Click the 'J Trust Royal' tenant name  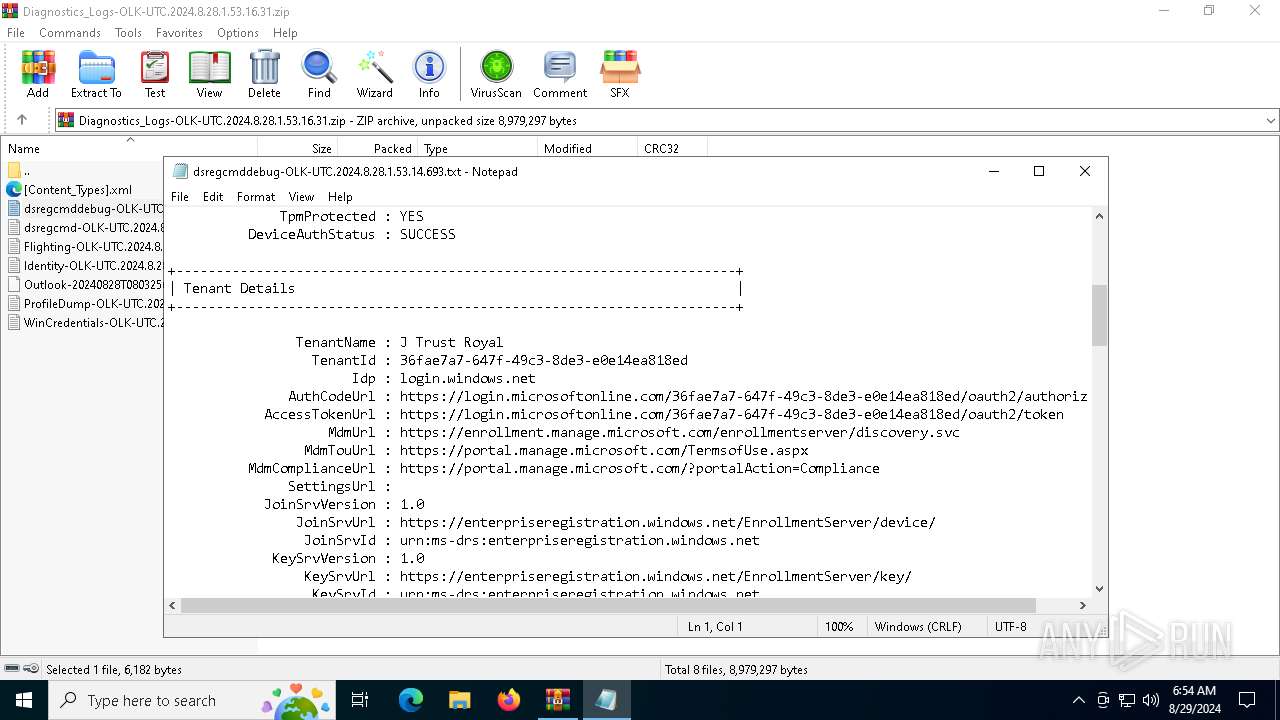point(452,342)
